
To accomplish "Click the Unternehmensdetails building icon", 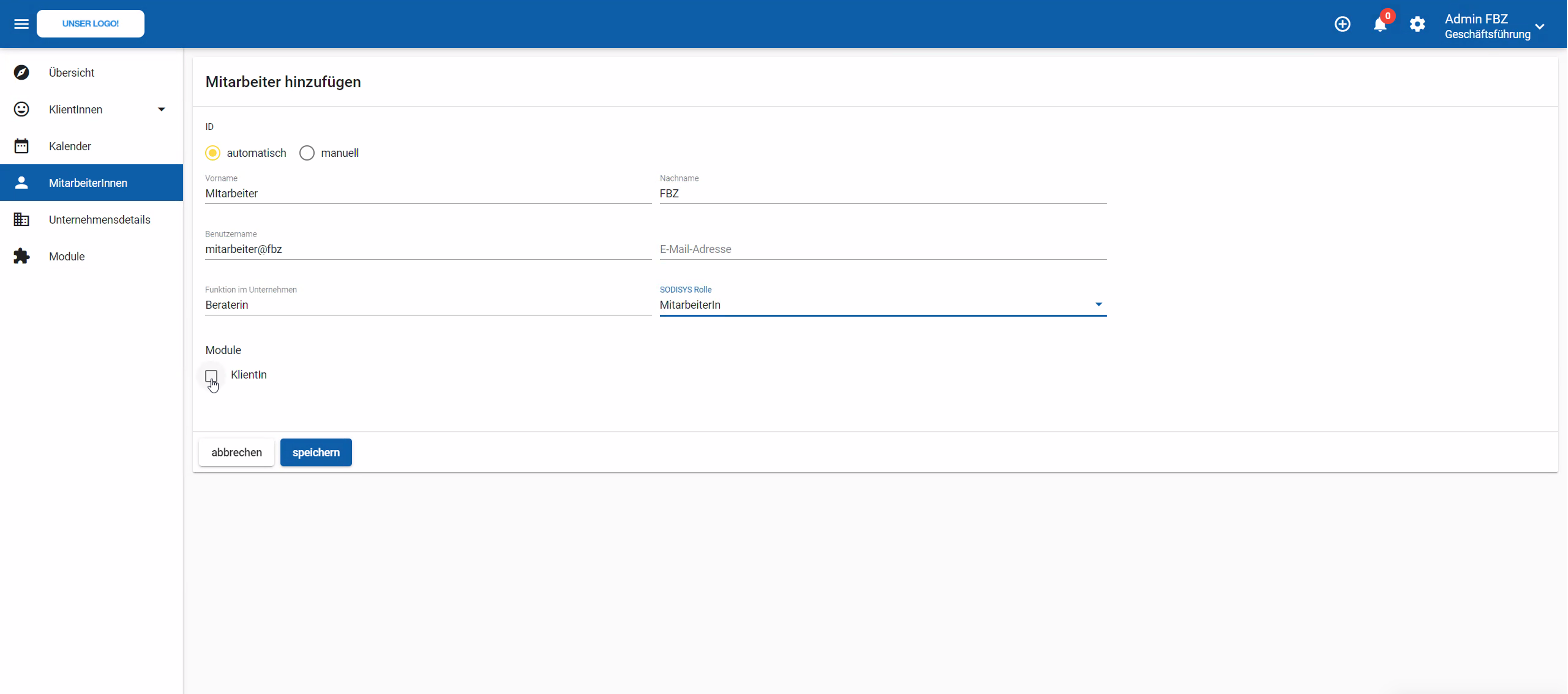I will pyautogui.click(x=21, y=219).
